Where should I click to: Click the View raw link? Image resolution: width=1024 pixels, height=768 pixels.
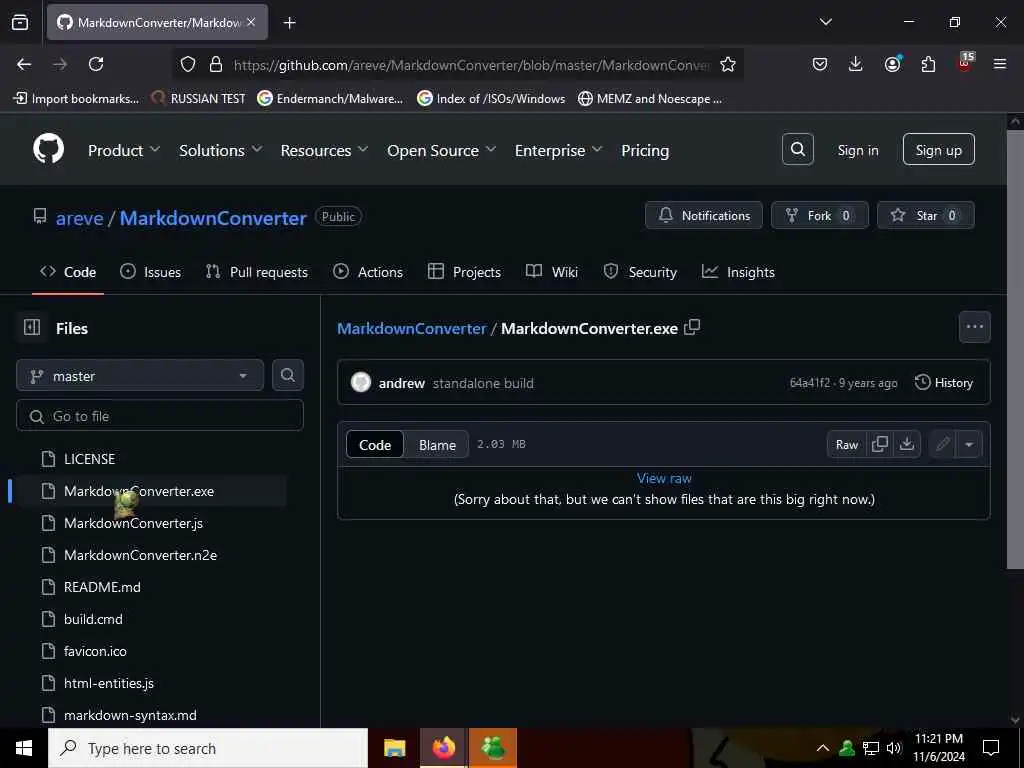point(664,478)
